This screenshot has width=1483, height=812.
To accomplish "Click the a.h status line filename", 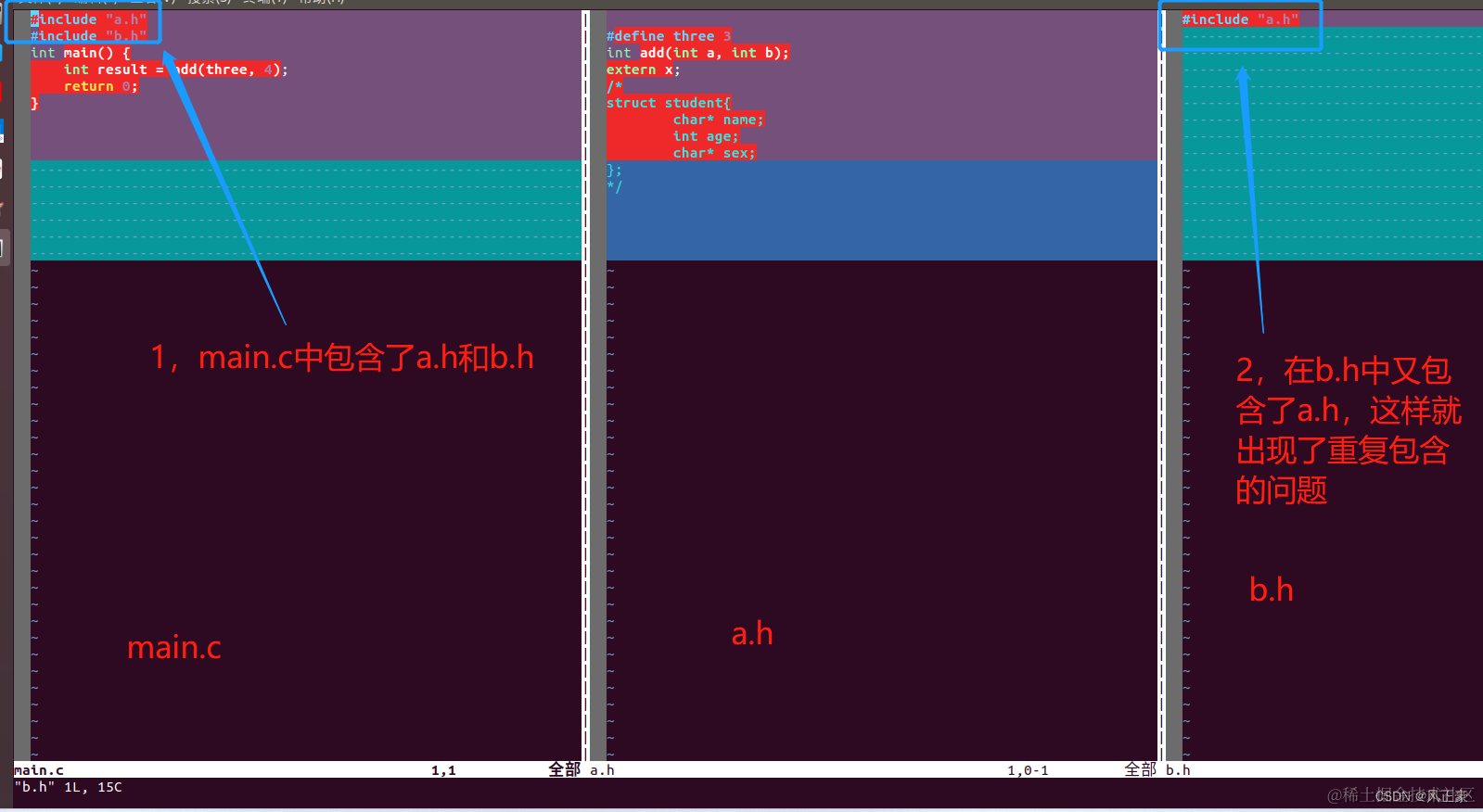I will 602,770.
